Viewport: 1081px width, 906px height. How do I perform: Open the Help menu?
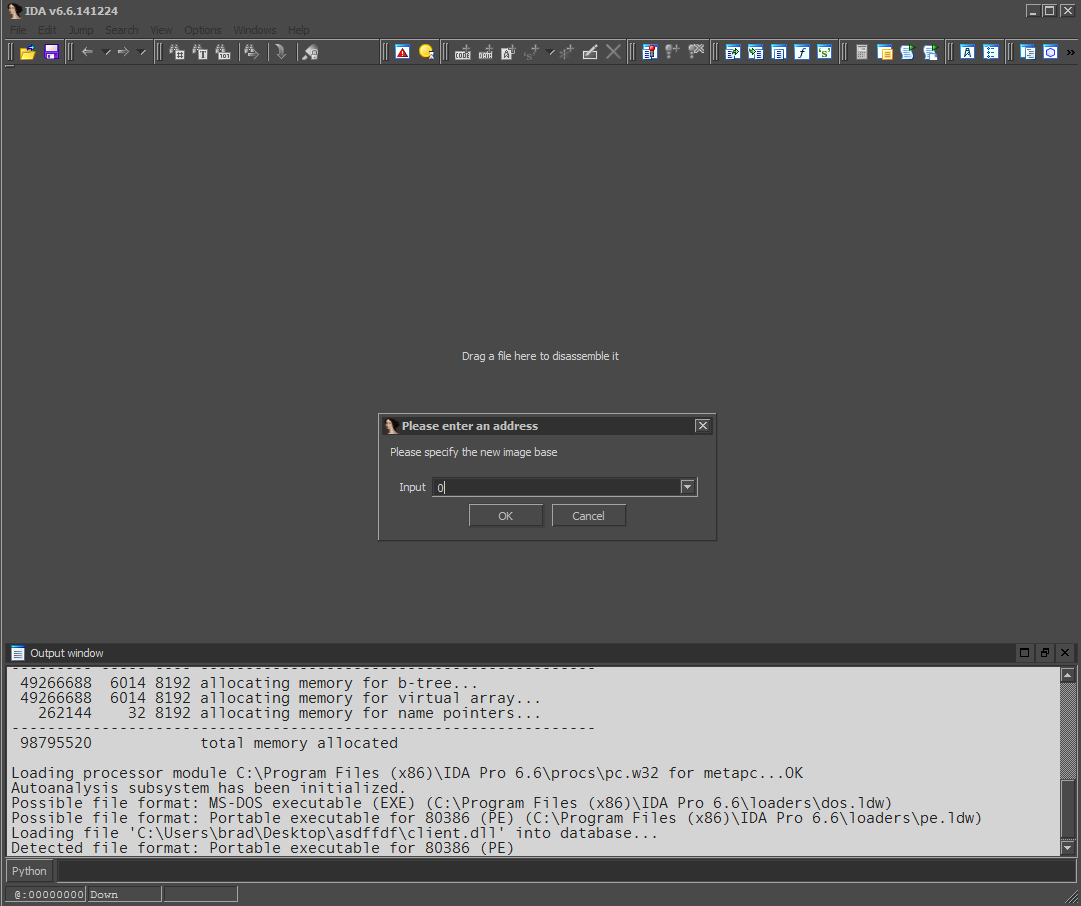[299, 30]
